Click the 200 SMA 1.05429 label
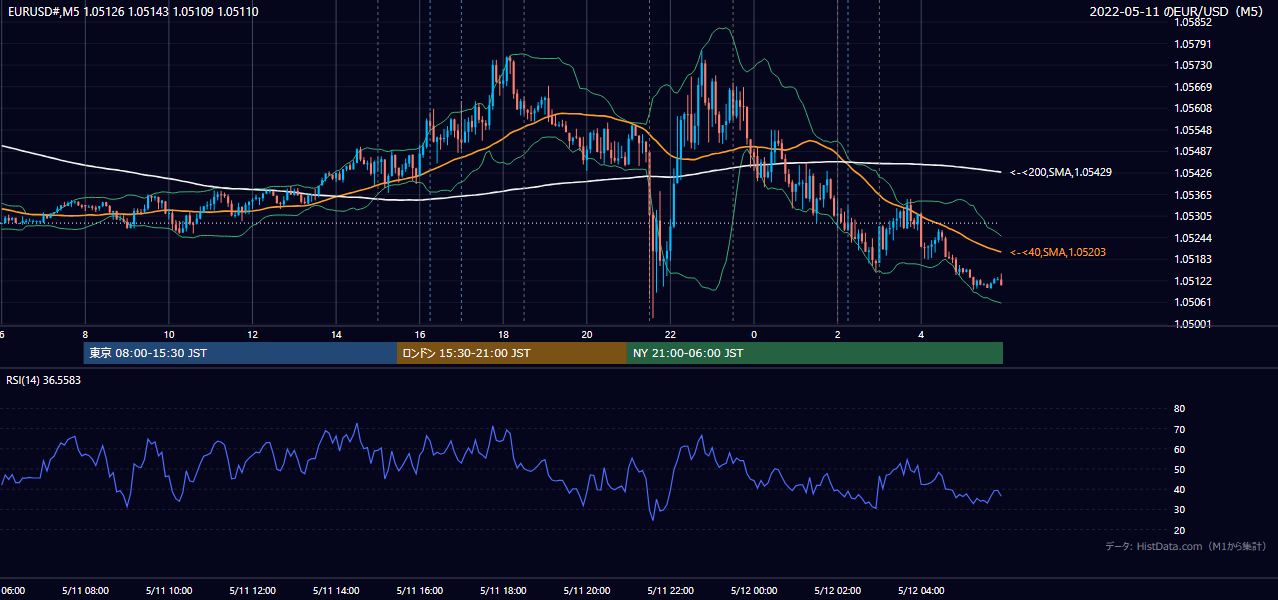1278x600 pixels. [x=1061, y=172]
